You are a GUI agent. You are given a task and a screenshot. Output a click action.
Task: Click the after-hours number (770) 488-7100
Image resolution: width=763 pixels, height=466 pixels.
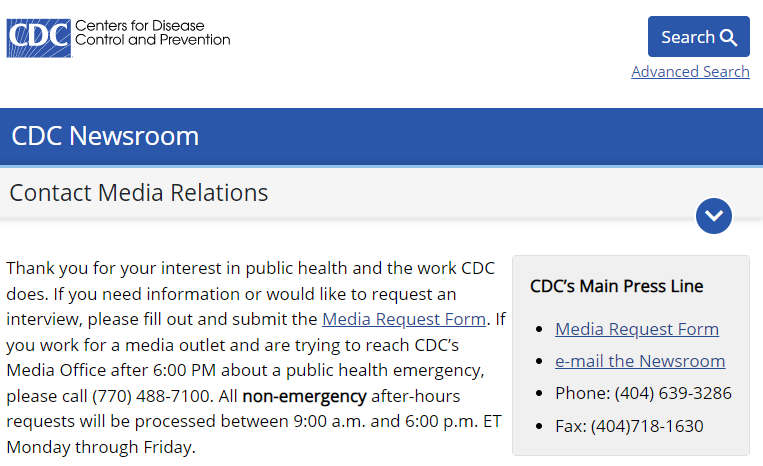click(x=152, y=396)
